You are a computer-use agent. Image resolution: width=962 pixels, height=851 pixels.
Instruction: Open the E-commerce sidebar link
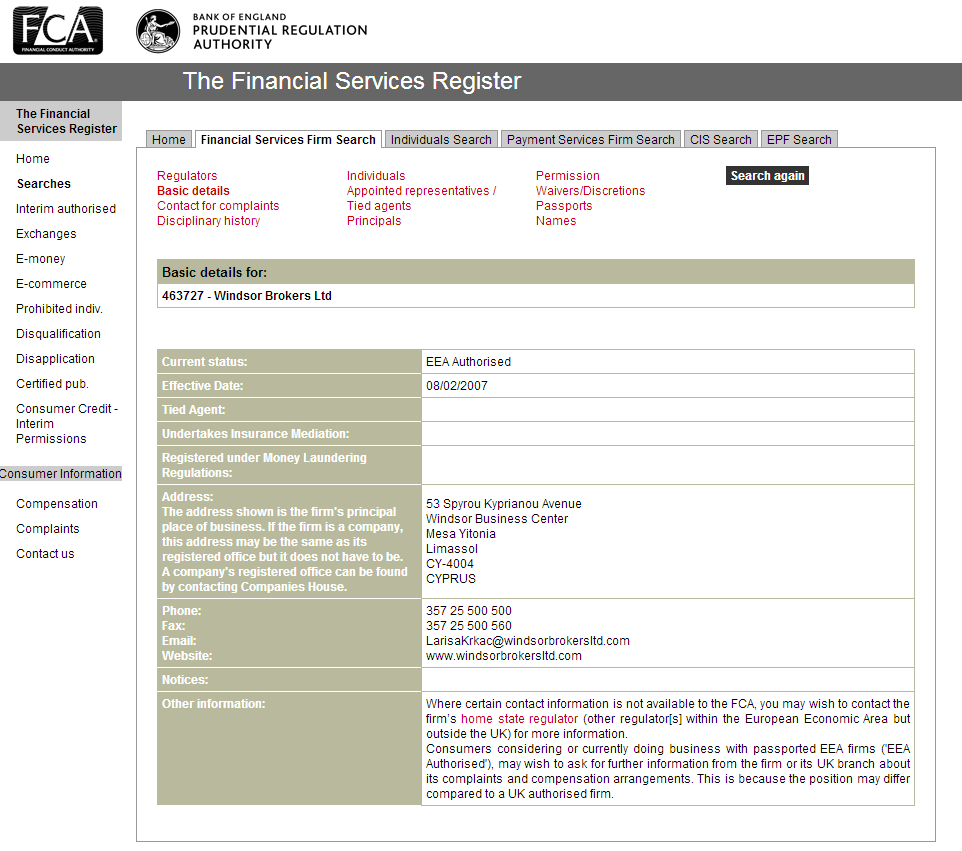coord(51,283)
